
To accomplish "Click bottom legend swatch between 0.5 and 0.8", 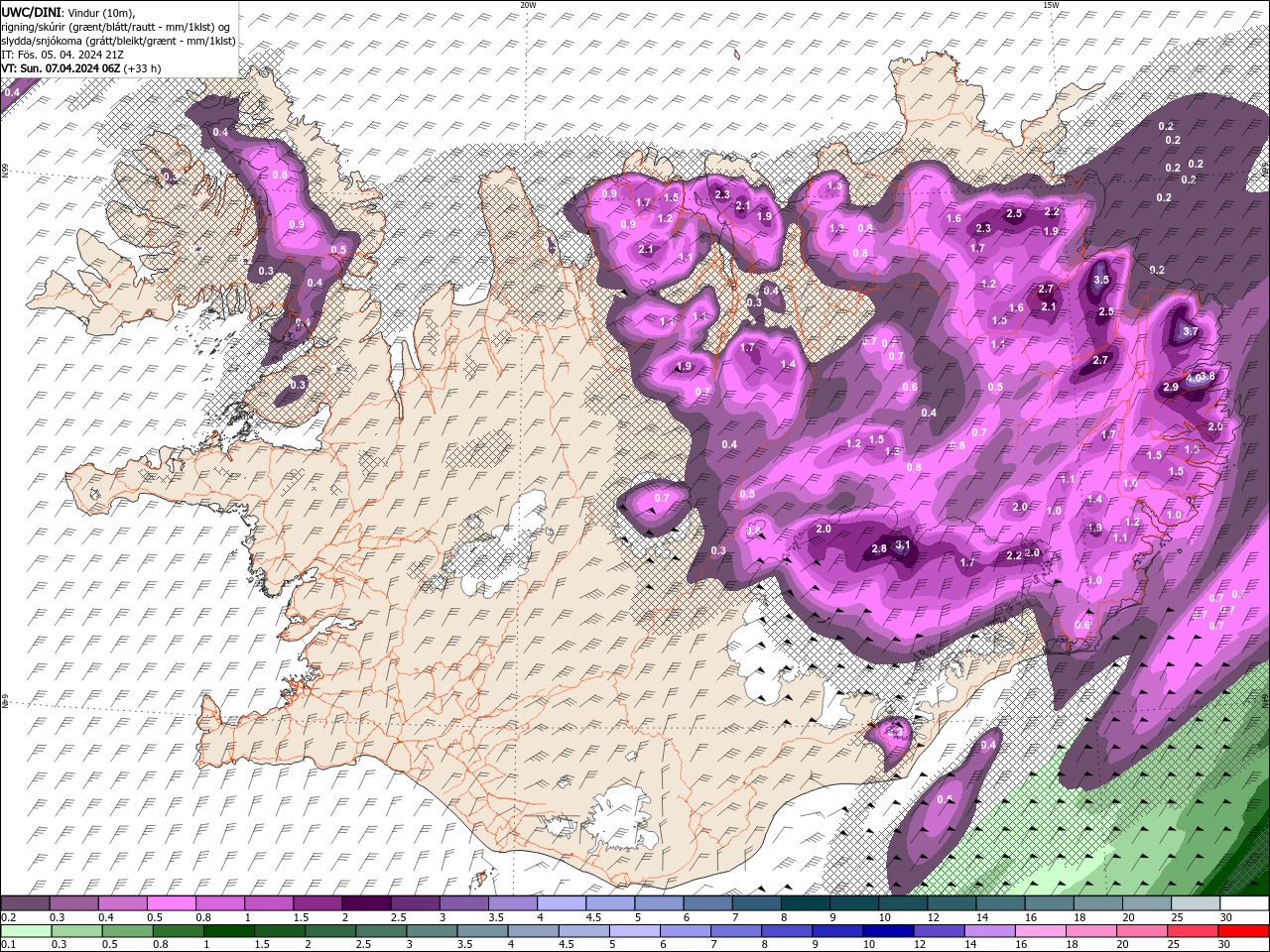I will 127,931.
